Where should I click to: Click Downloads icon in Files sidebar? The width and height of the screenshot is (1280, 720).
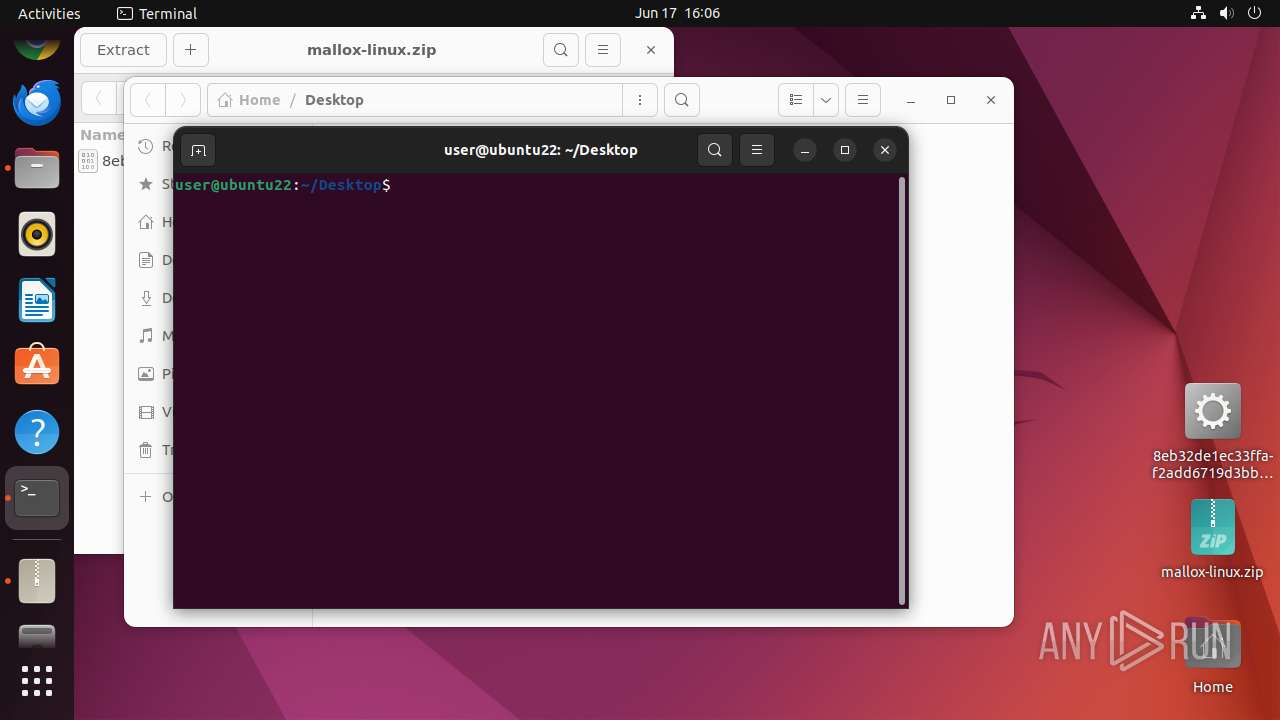[146, 298]
